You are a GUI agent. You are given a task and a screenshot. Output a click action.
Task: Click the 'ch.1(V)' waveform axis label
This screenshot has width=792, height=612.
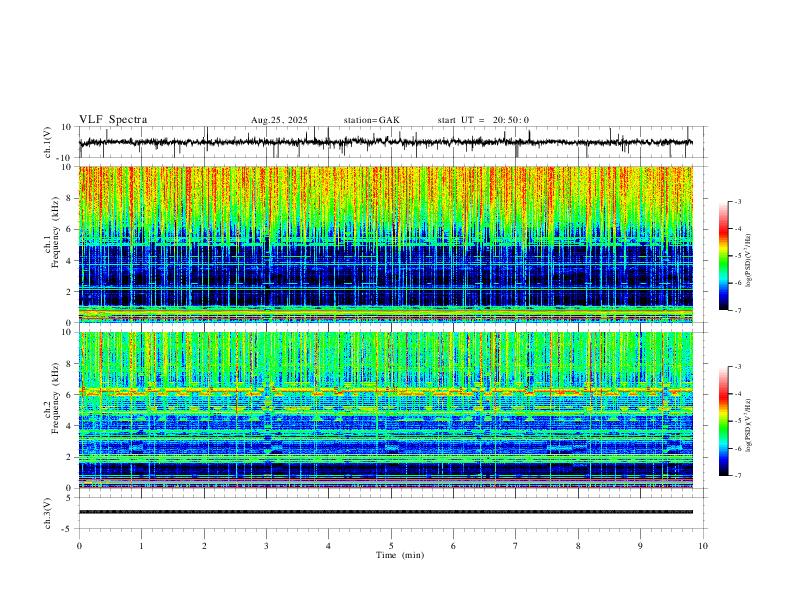point(48,142)
